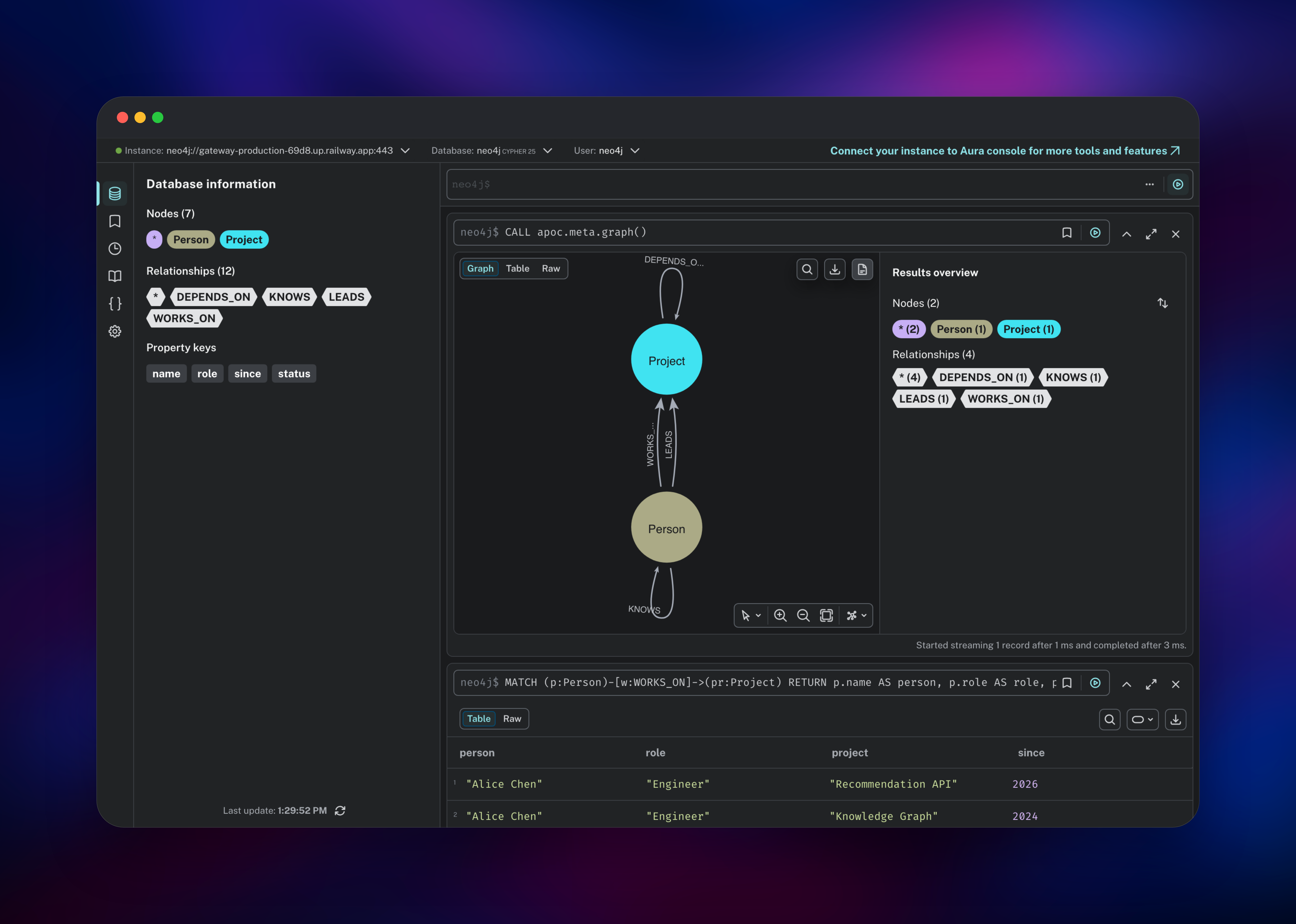This screenshot has height=924, width=1296.
Task: Zoom out on the graph
Action: click(803, 615)
